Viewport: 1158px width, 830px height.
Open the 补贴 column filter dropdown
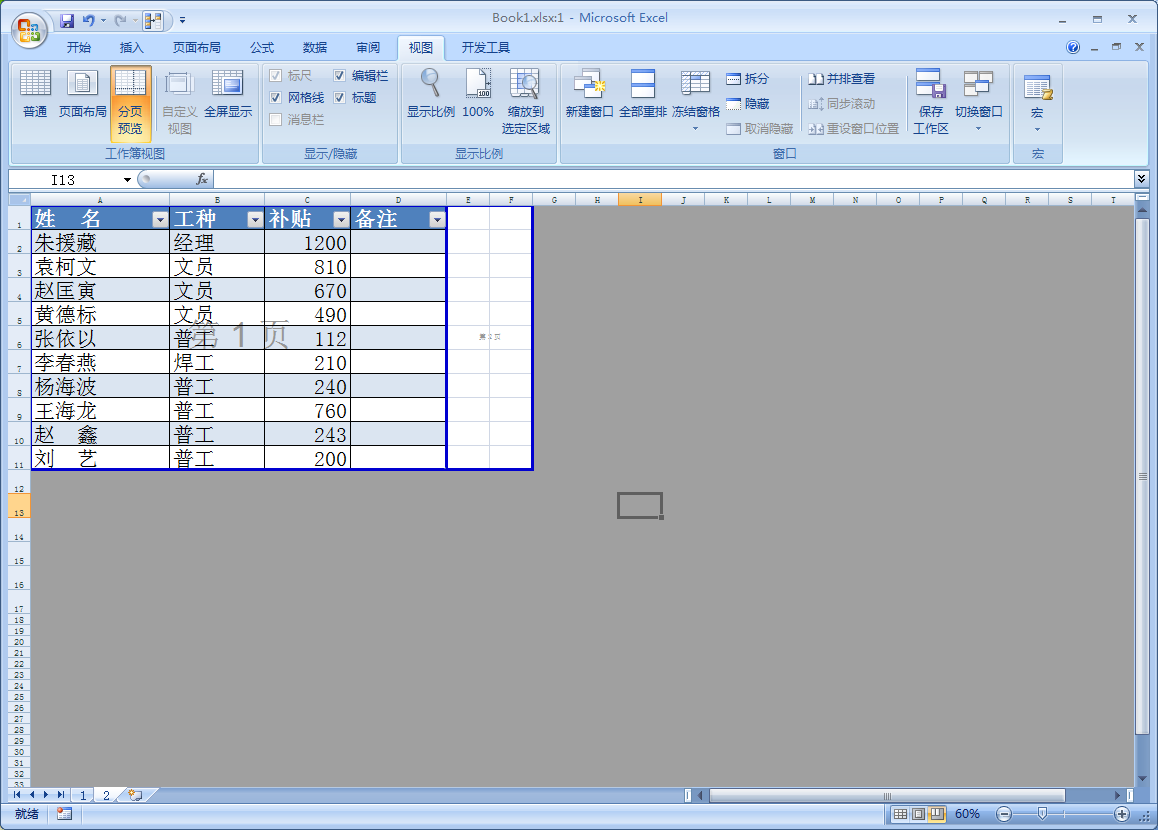tap(341, 219)
